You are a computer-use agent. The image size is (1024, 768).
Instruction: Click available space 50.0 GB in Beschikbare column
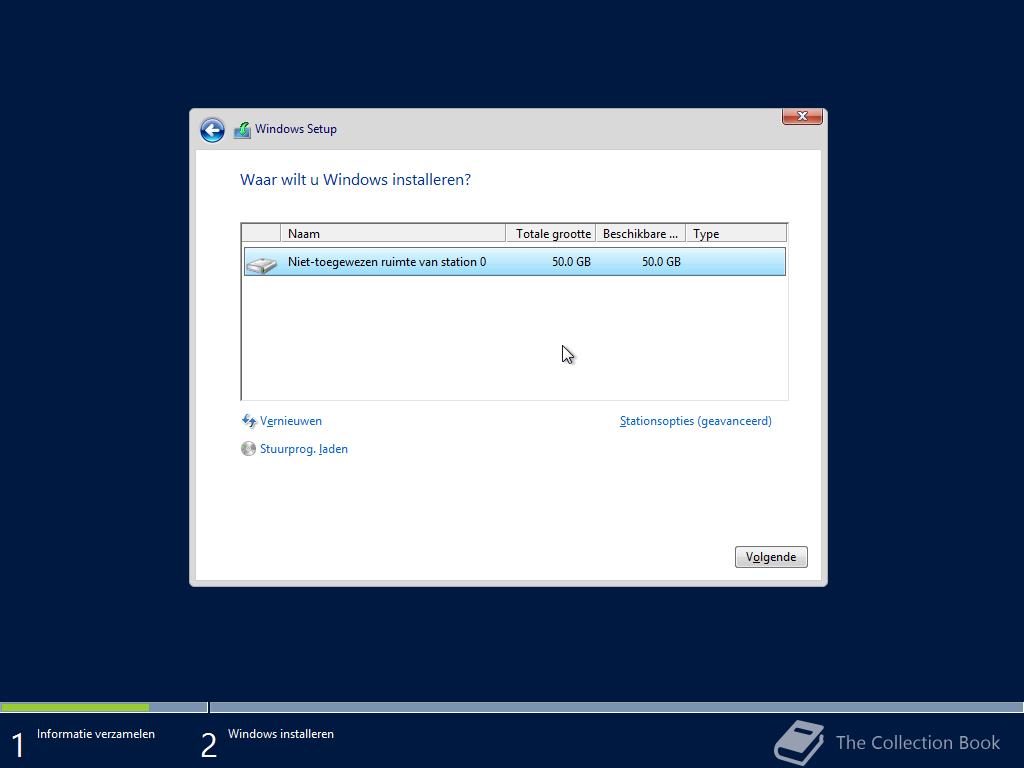pyautogui.click(x=661, y=262)
